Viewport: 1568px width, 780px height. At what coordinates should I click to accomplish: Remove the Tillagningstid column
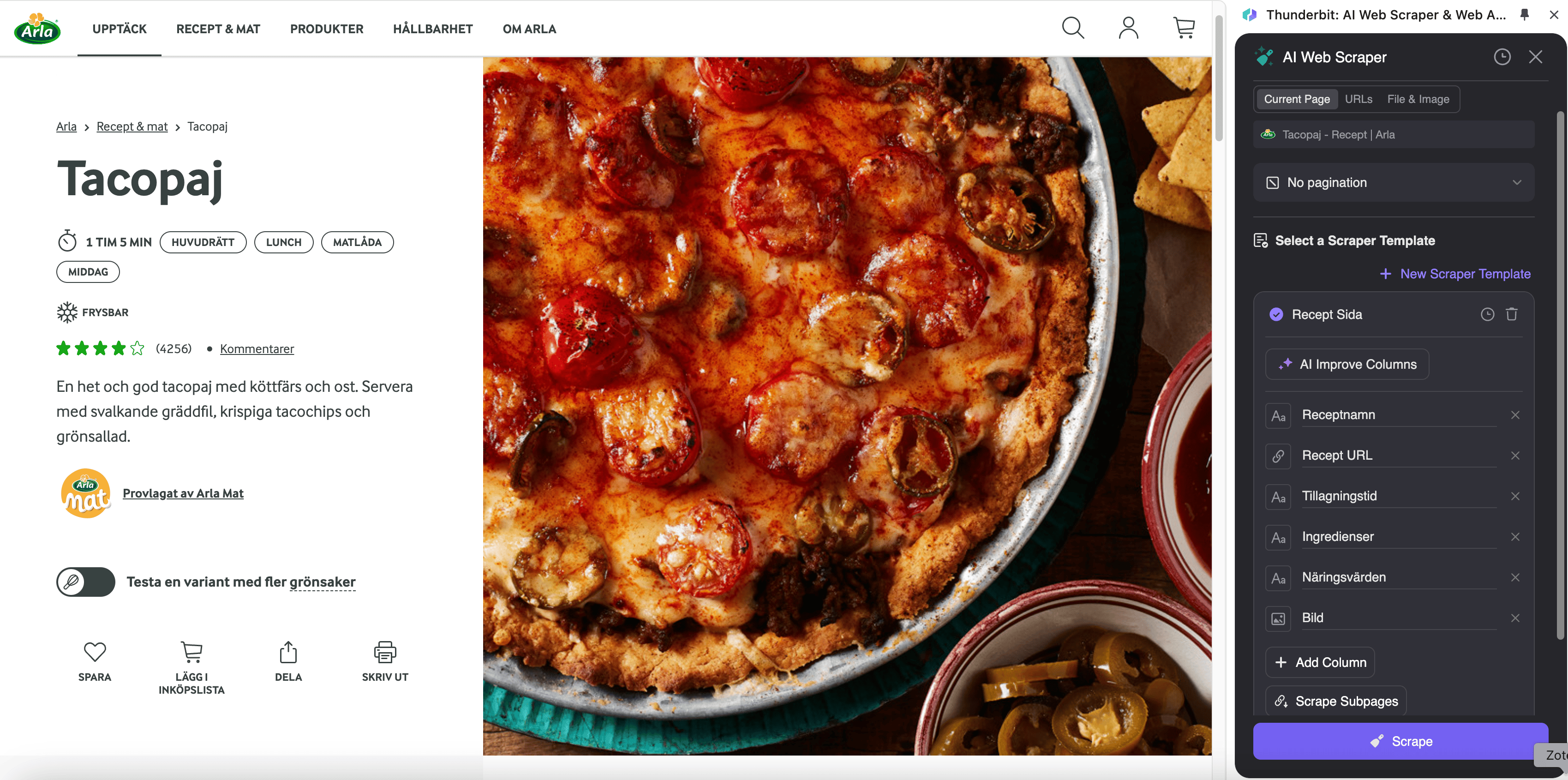1515,496
